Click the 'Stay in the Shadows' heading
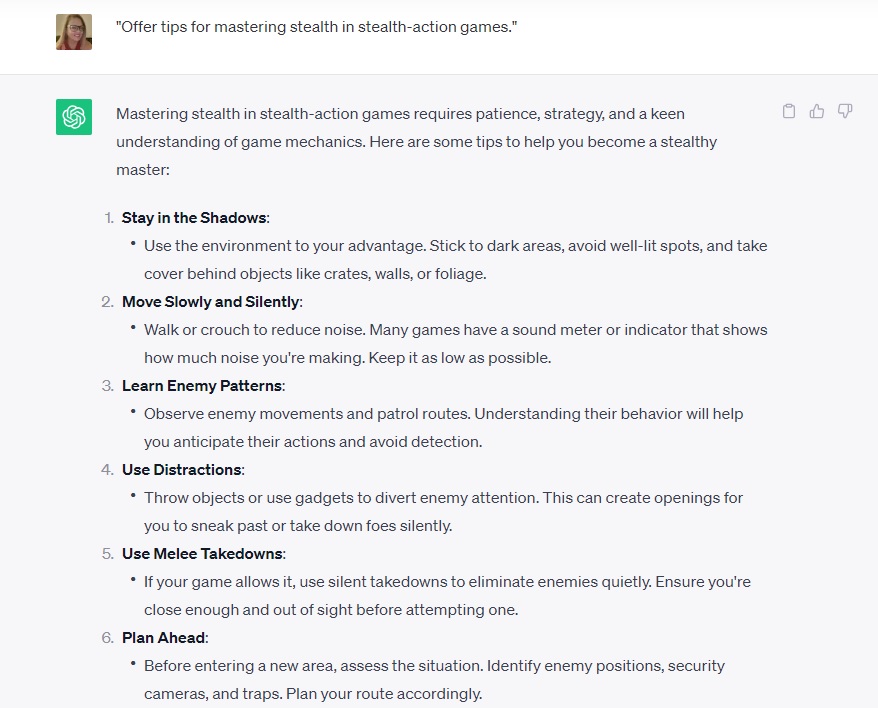 point(195,218)
